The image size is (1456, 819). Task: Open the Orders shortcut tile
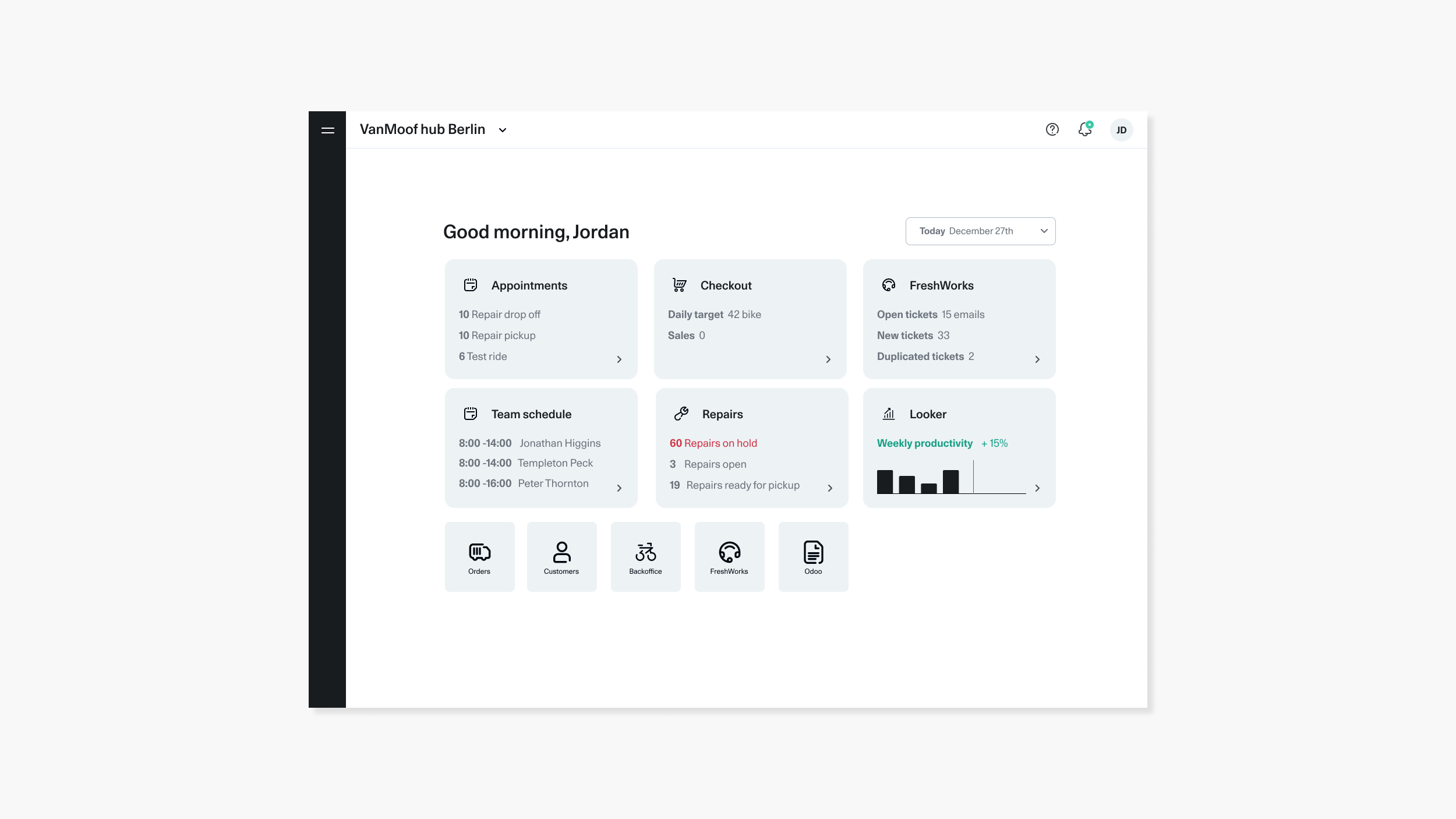480,557
